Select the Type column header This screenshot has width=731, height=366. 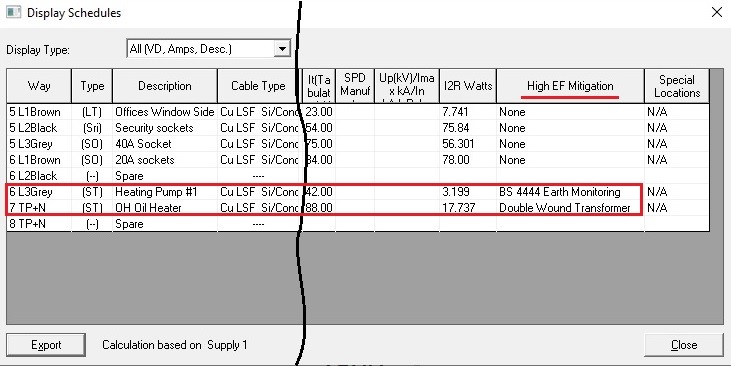(92, 86)
